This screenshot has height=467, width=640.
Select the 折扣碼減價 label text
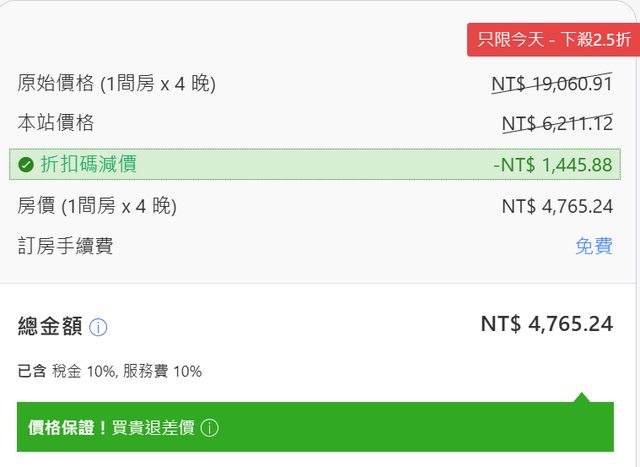[88, 165]
